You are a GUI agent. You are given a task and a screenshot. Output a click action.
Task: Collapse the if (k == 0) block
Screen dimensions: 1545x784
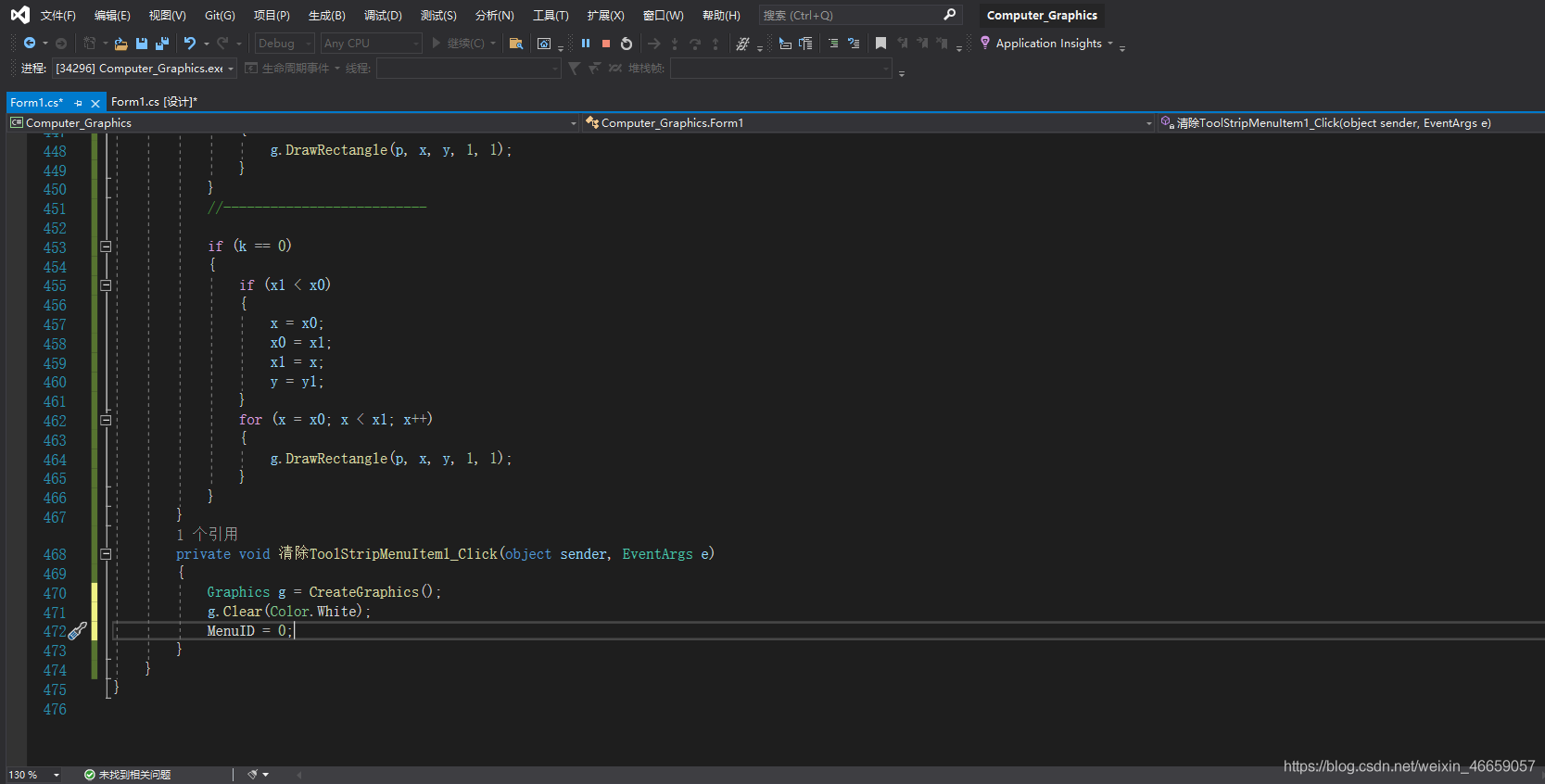pos(106,247)
